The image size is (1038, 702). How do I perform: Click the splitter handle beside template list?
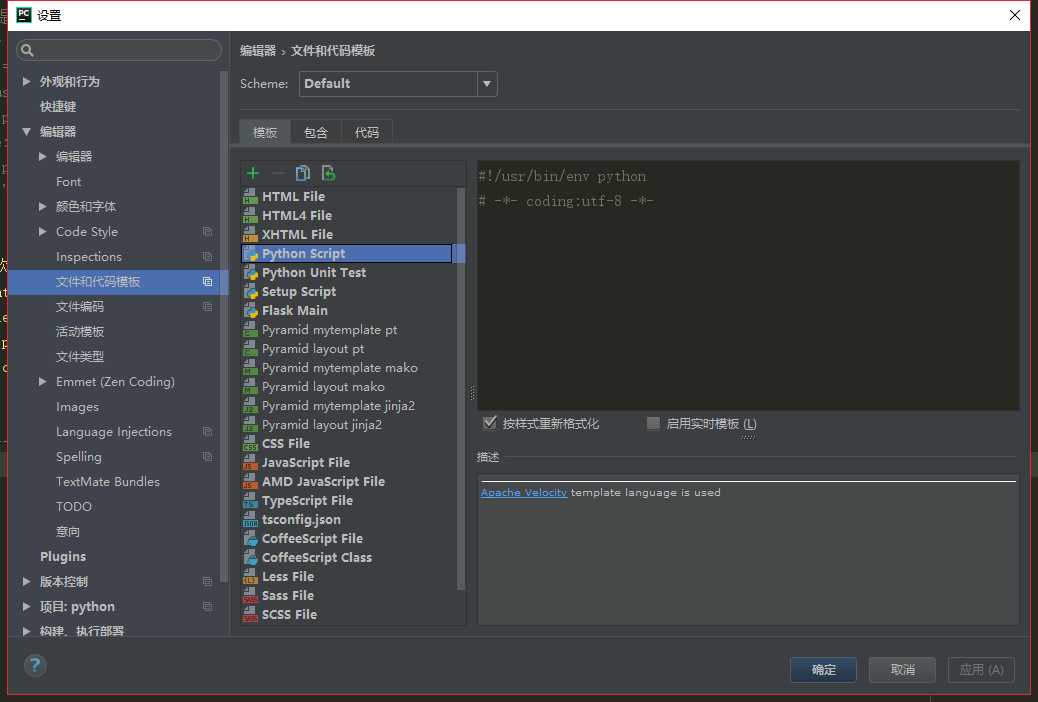[472, 393]
